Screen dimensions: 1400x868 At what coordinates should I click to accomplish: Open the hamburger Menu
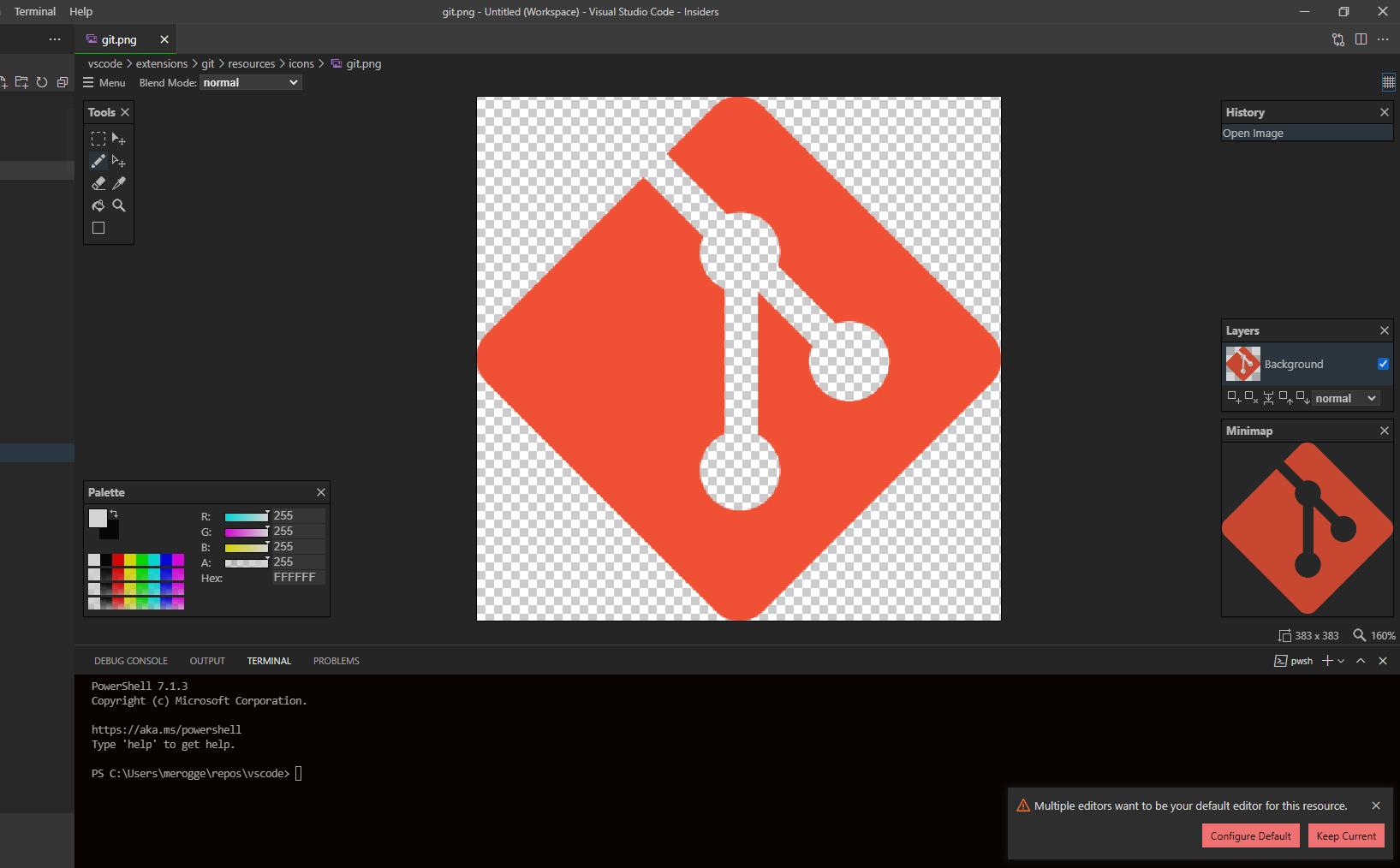pos(104,82)
